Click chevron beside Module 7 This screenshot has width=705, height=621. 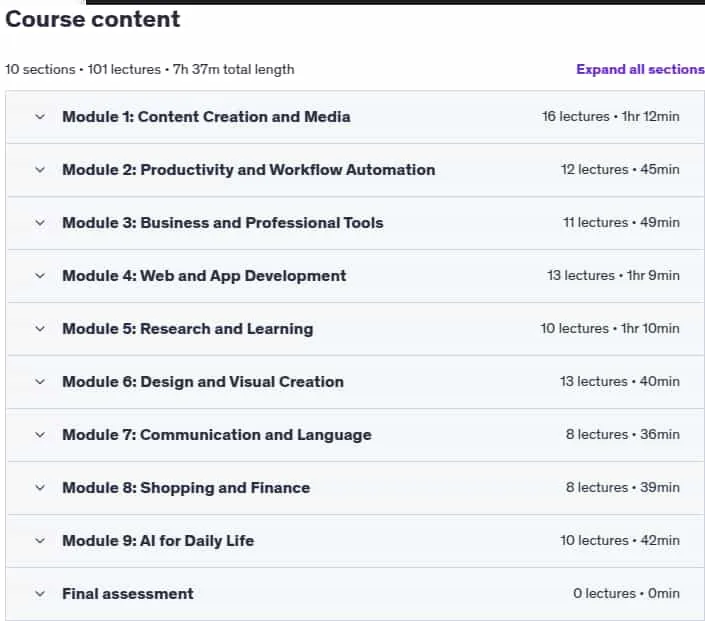click(40, 435)
